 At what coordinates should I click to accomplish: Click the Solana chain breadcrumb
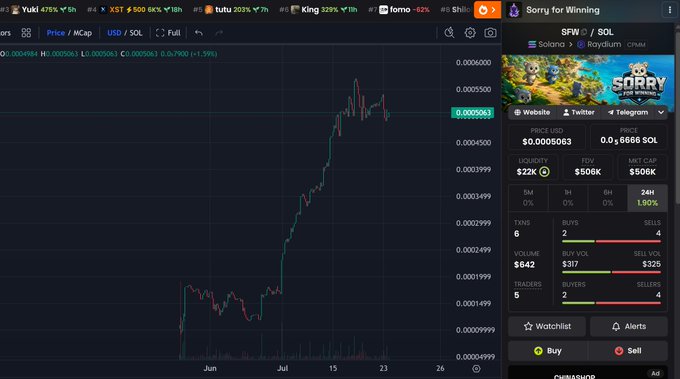(546, 44)
